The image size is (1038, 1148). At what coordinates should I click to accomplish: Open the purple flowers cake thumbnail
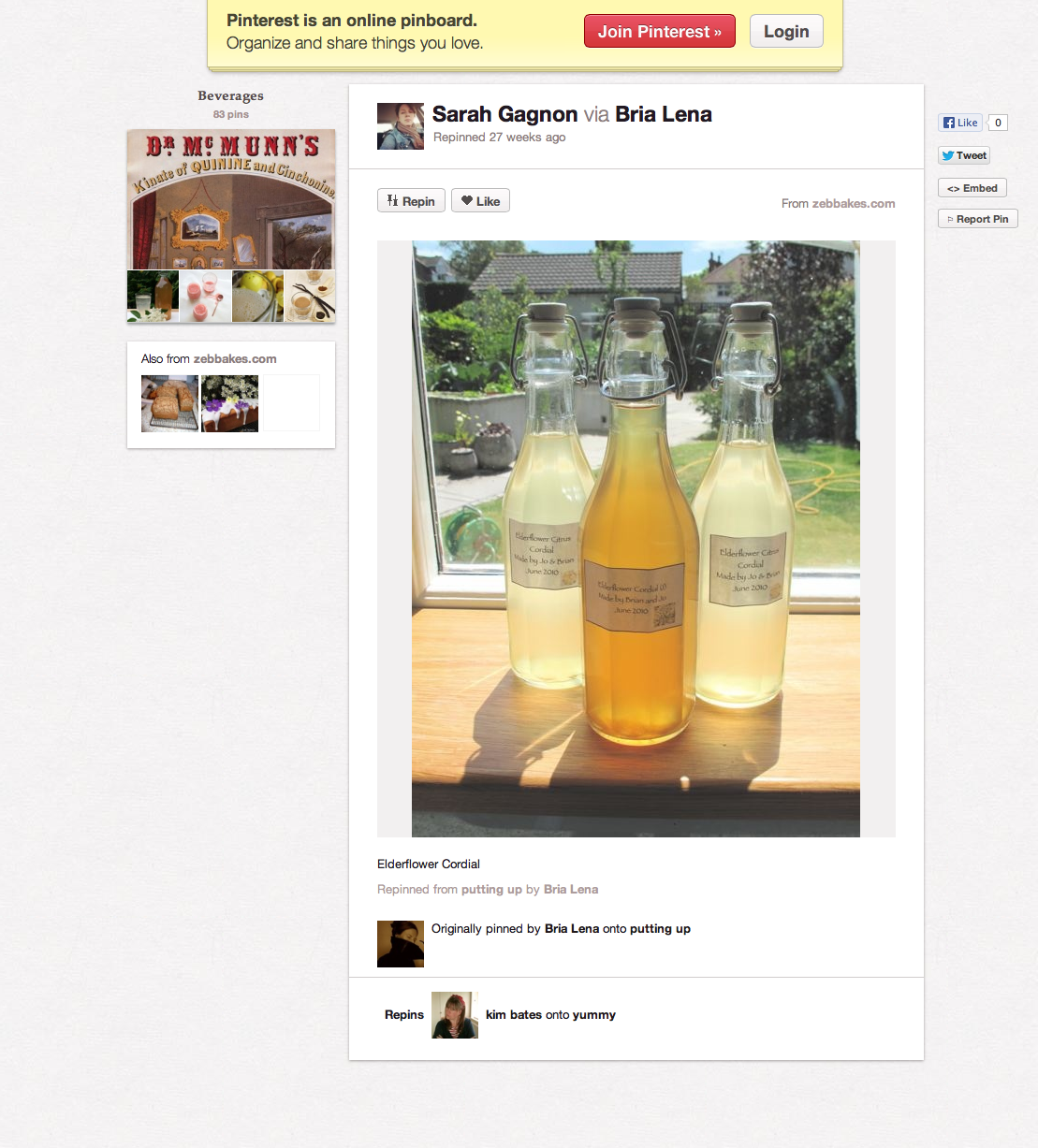(229, 403)
